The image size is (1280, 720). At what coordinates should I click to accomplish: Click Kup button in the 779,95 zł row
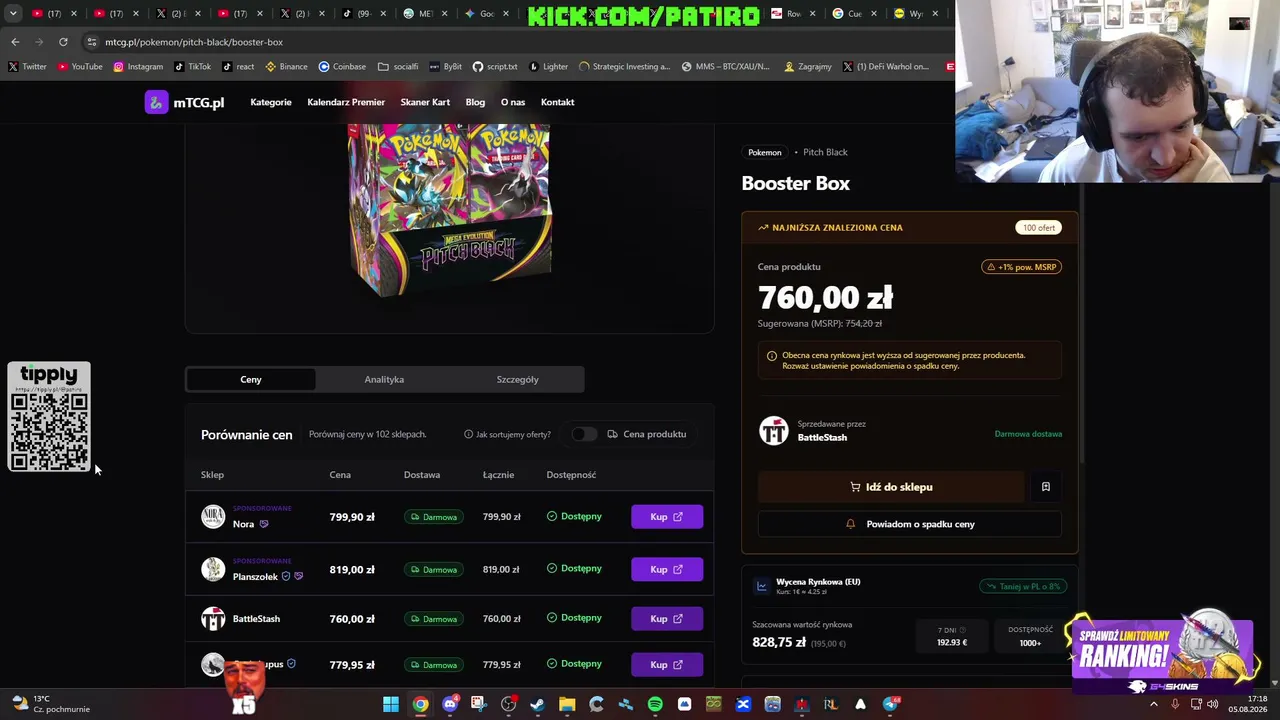667,665
